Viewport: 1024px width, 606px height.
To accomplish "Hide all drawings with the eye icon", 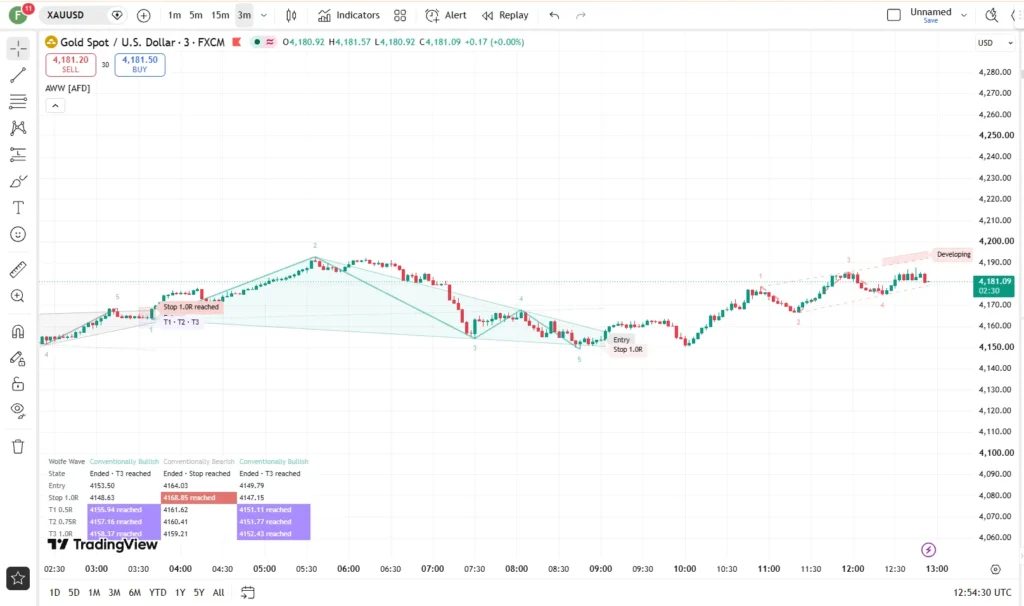I will (x=18, y=410).
